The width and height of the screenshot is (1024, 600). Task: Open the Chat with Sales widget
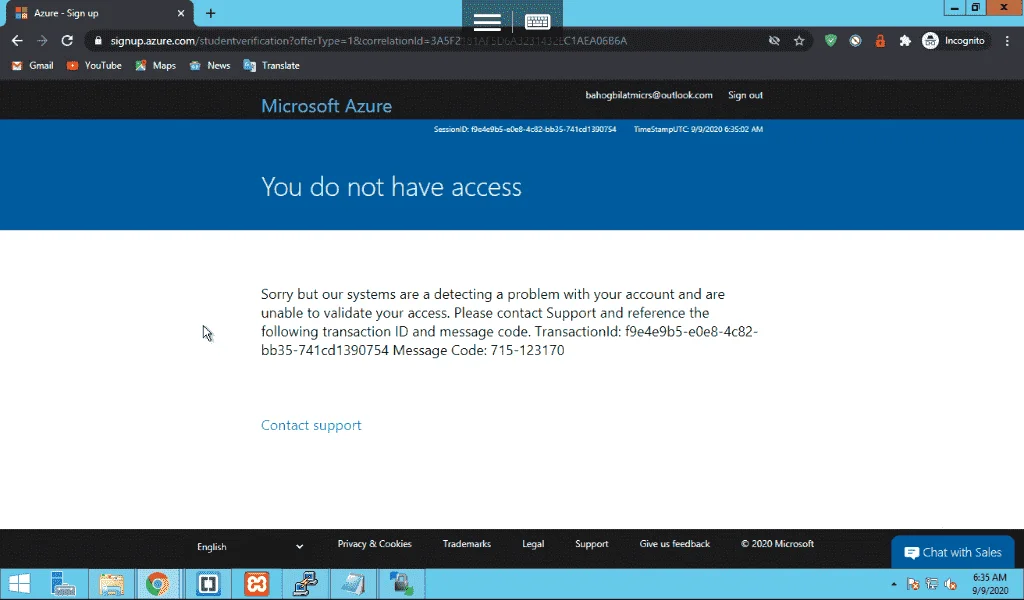click(953, 552)
